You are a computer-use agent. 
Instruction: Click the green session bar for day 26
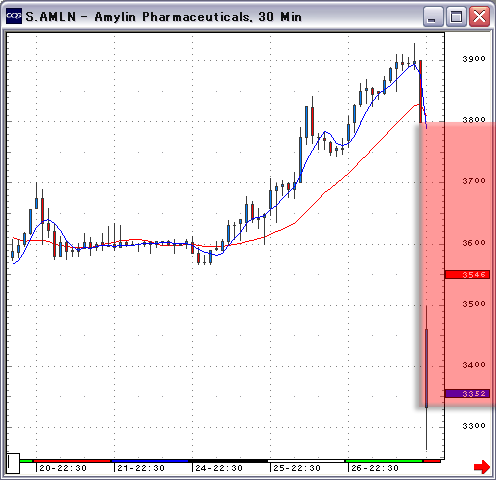384,461
